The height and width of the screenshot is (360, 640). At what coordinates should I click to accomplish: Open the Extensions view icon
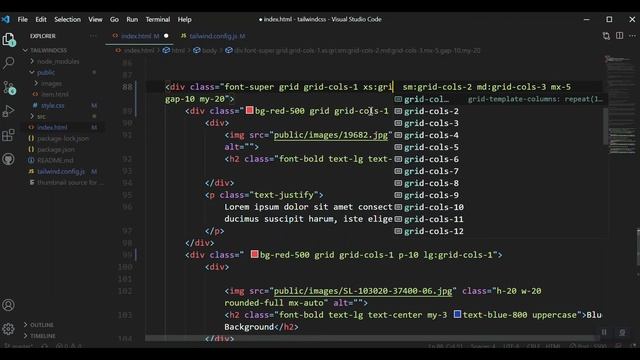click(9, 135)
